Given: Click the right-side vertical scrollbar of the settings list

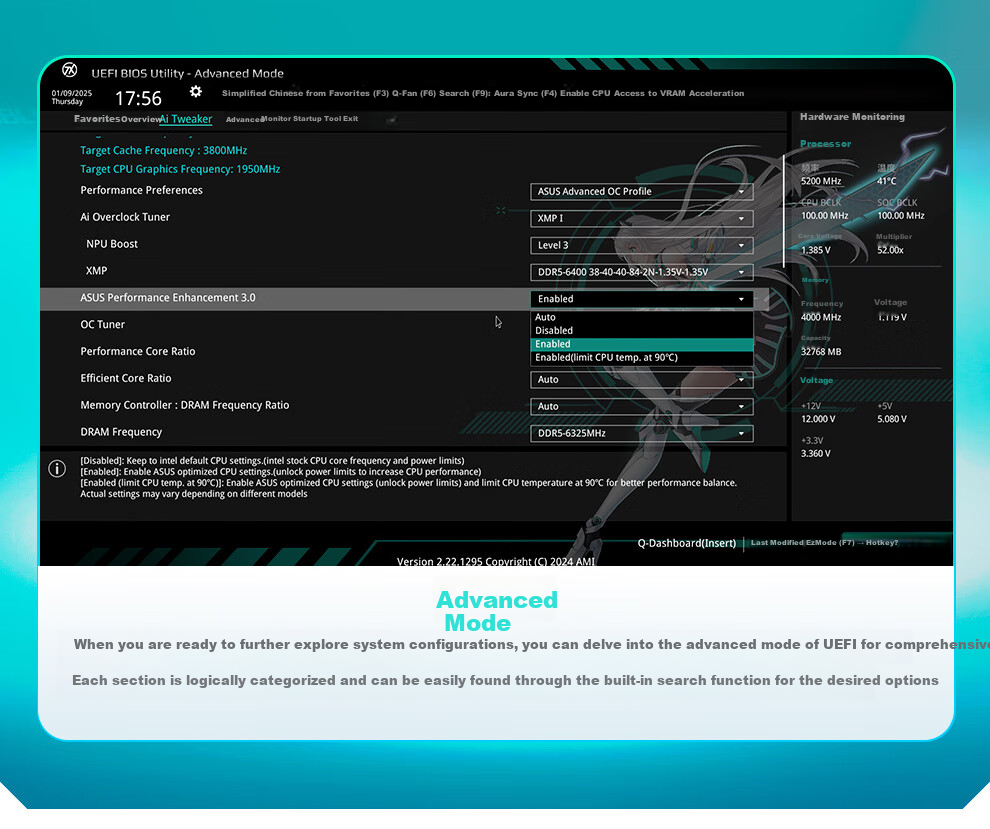Looking at the screenshot, I should [784, 210].
